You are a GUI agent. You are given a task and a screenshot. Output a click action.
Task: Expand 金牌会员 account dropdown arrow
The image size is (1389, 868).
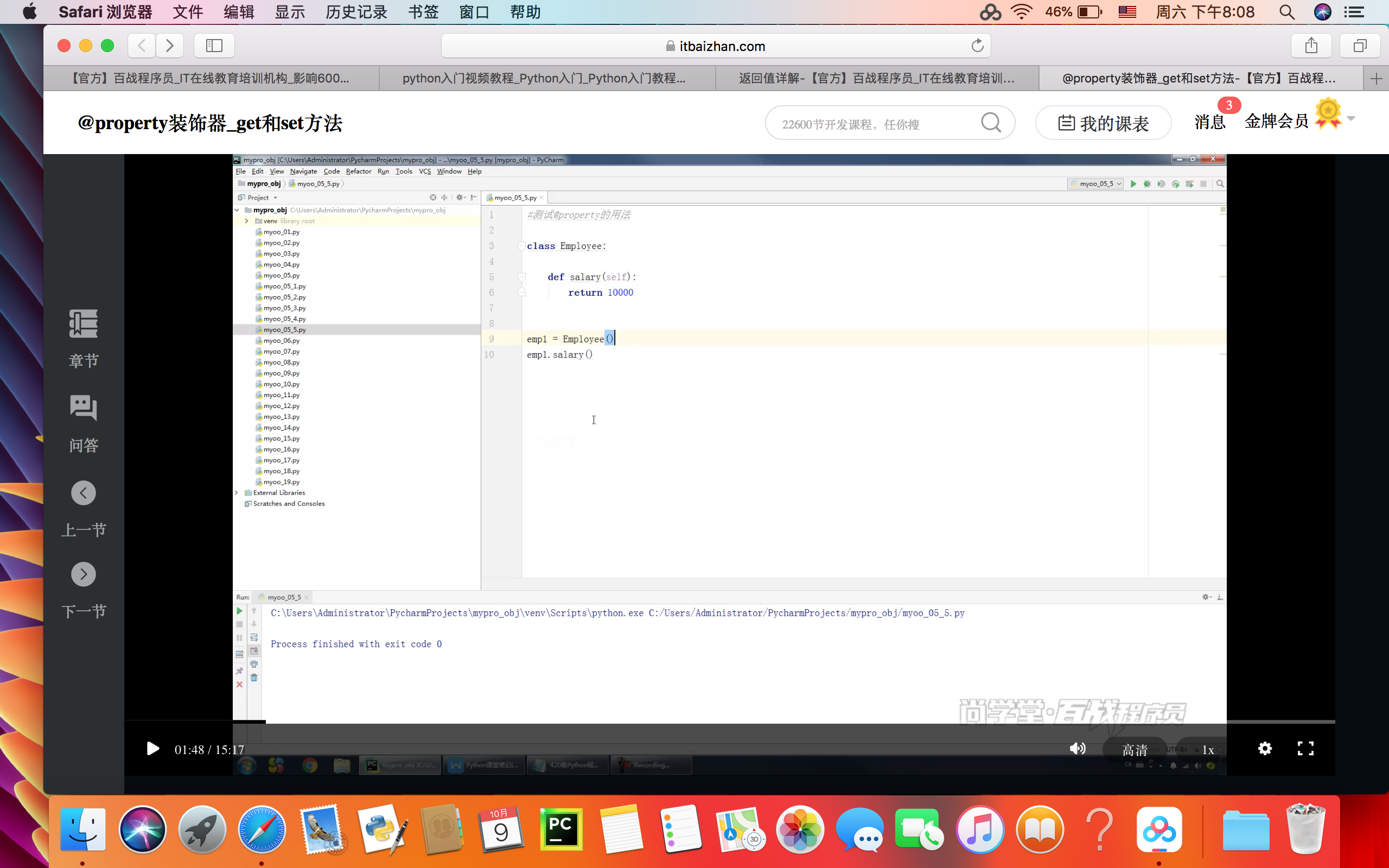1350,119
